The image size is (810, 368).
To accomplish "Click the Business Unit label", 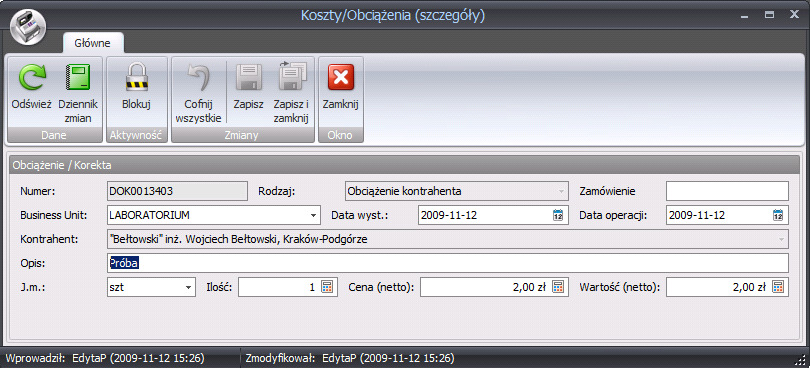I will pyautogui.click(x=53, y=216).
